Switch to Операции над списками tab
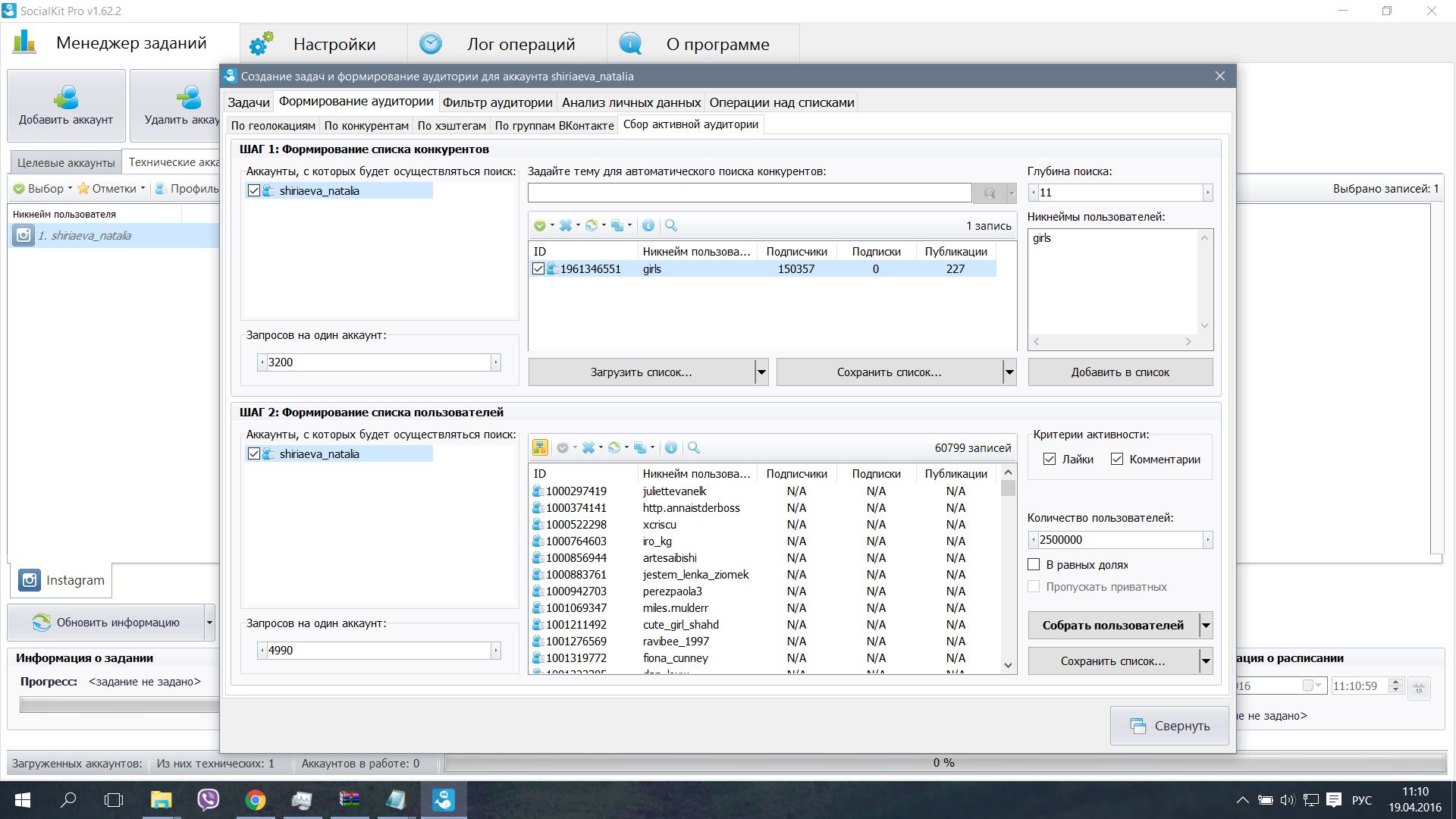 [782, 102]
